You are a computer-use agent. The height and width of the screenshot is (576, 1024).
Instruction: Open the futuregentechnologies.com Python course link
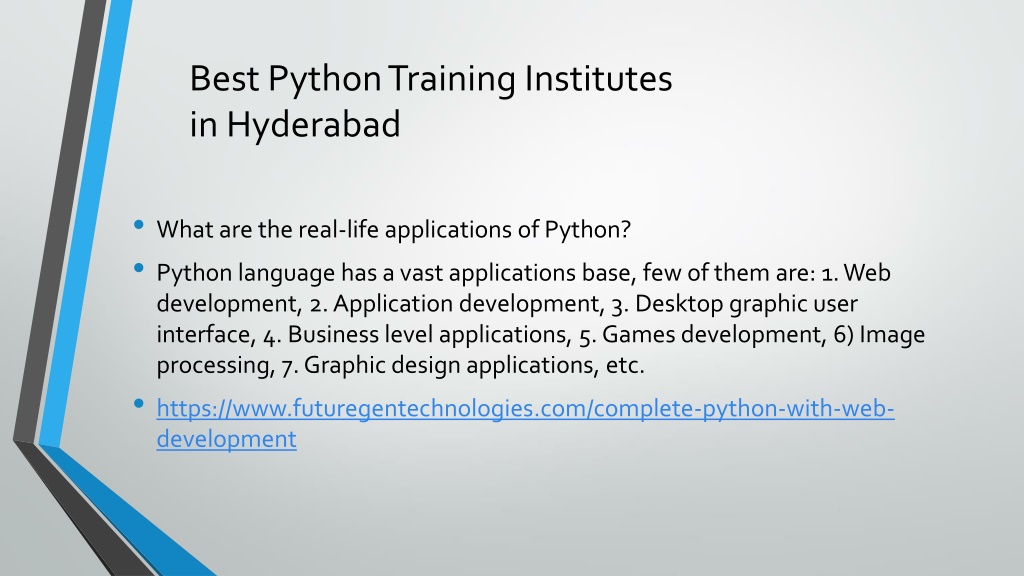(x=525, y=423)
